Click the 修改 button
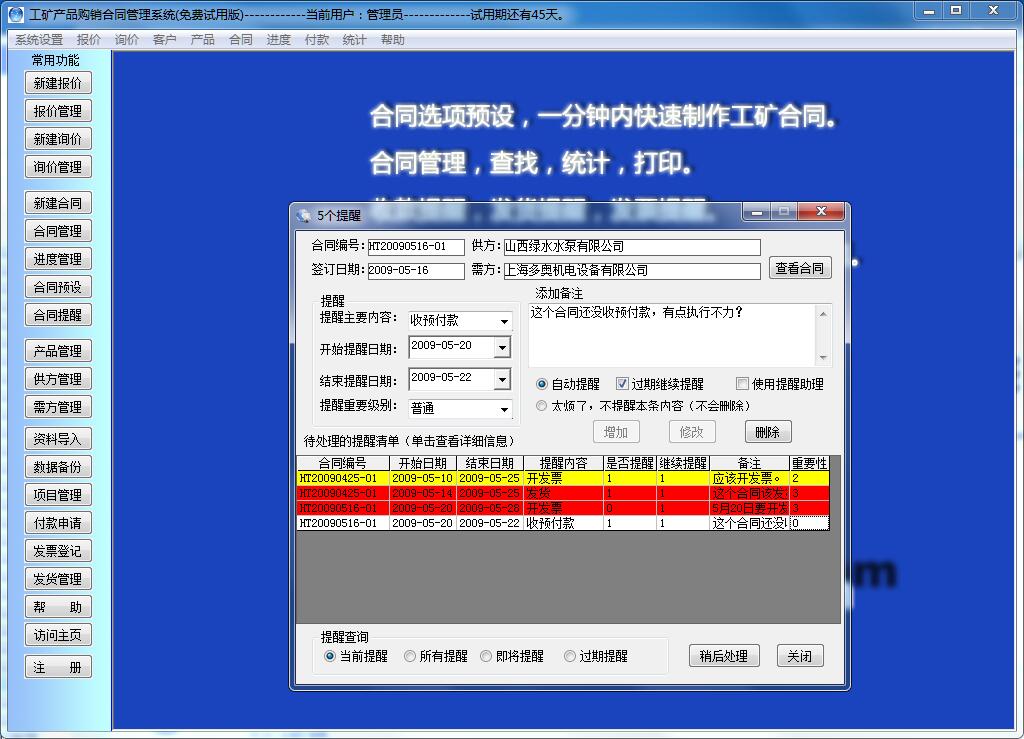The image size is (1024, 739). (692, 432)
